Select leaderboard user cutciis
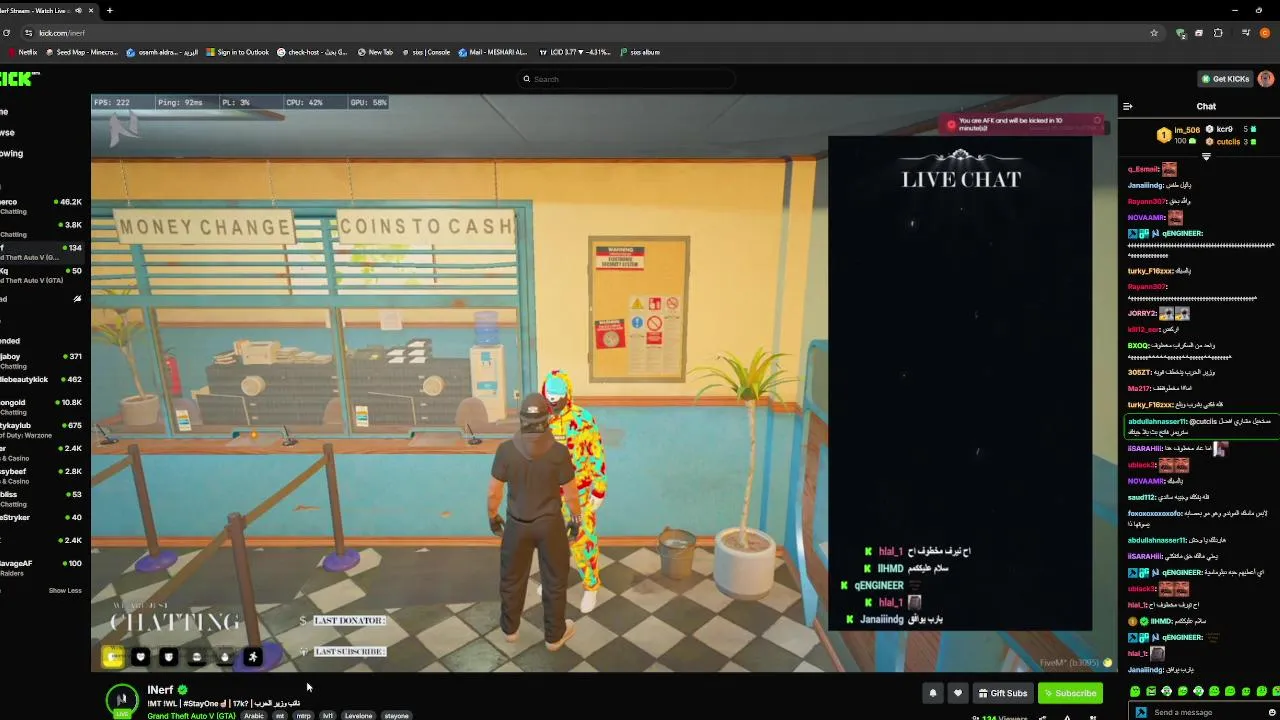This screenshot has width=1280, height=720. point(1223,141)
